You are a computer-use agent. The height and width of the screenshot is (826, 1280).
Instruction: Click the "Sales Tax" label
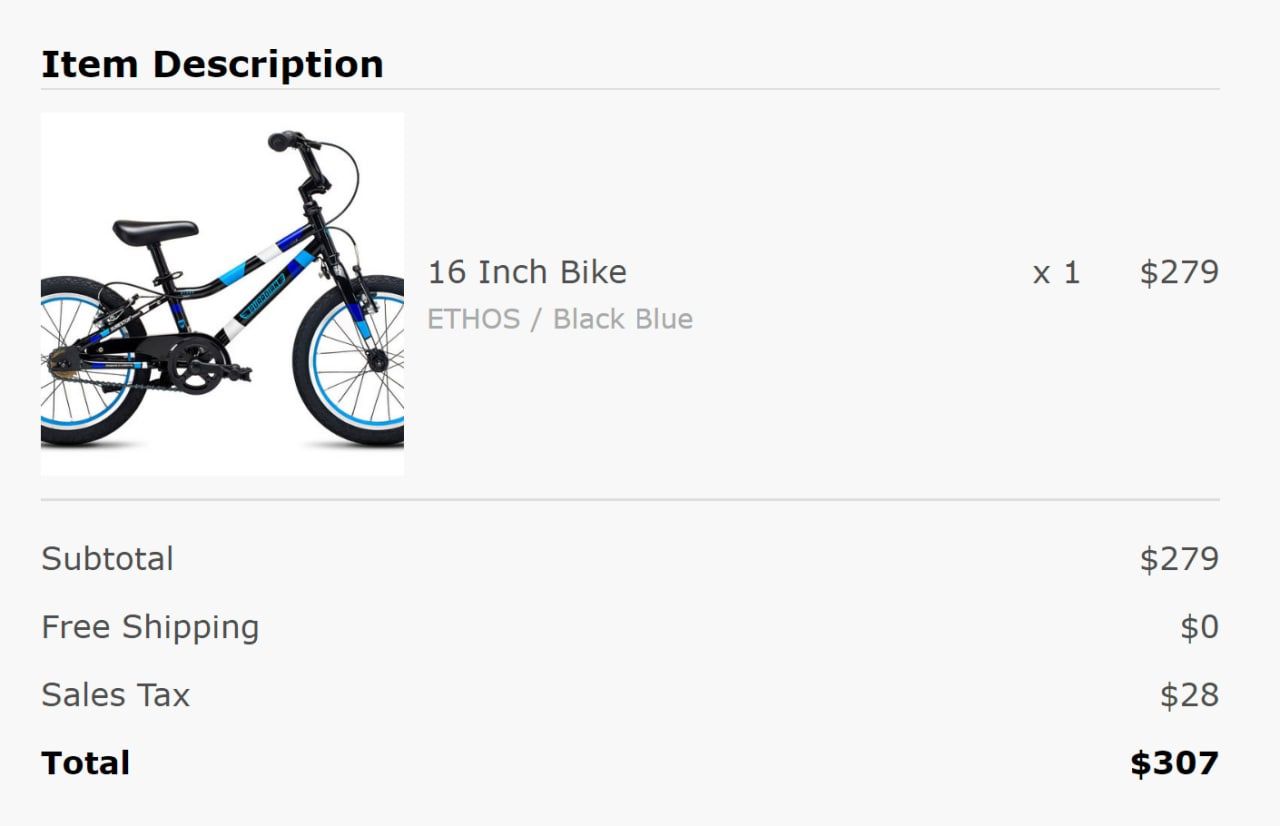tap(115, 695)
